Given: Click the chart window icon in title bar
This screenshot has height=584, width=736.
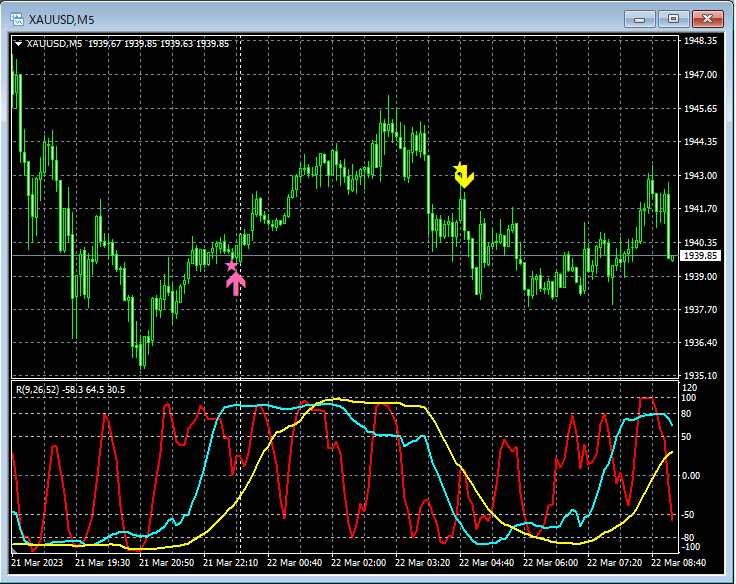Looking at the screenshot, I should pos(17,19).
